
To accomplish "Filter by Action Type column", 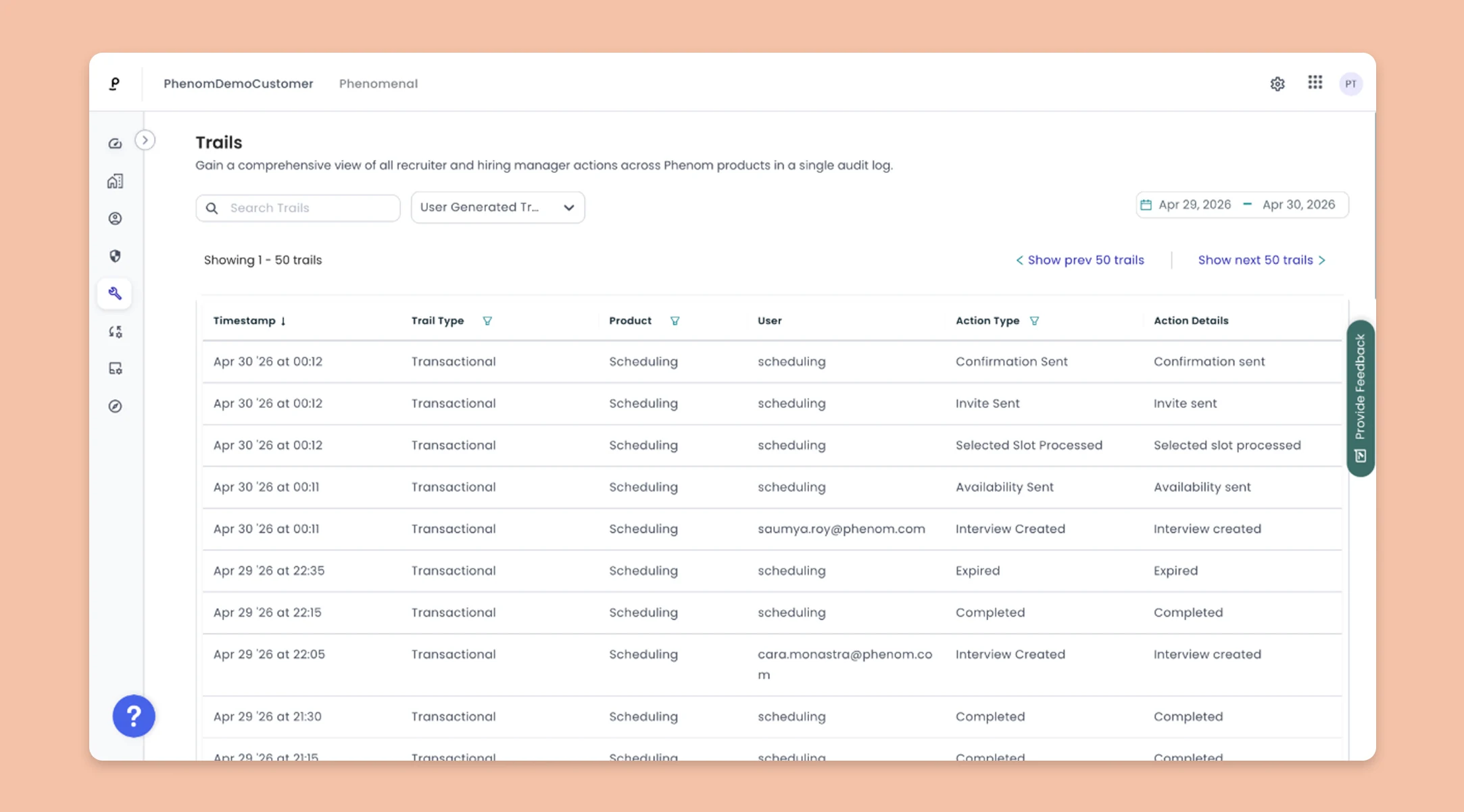I will [1034, 321].
